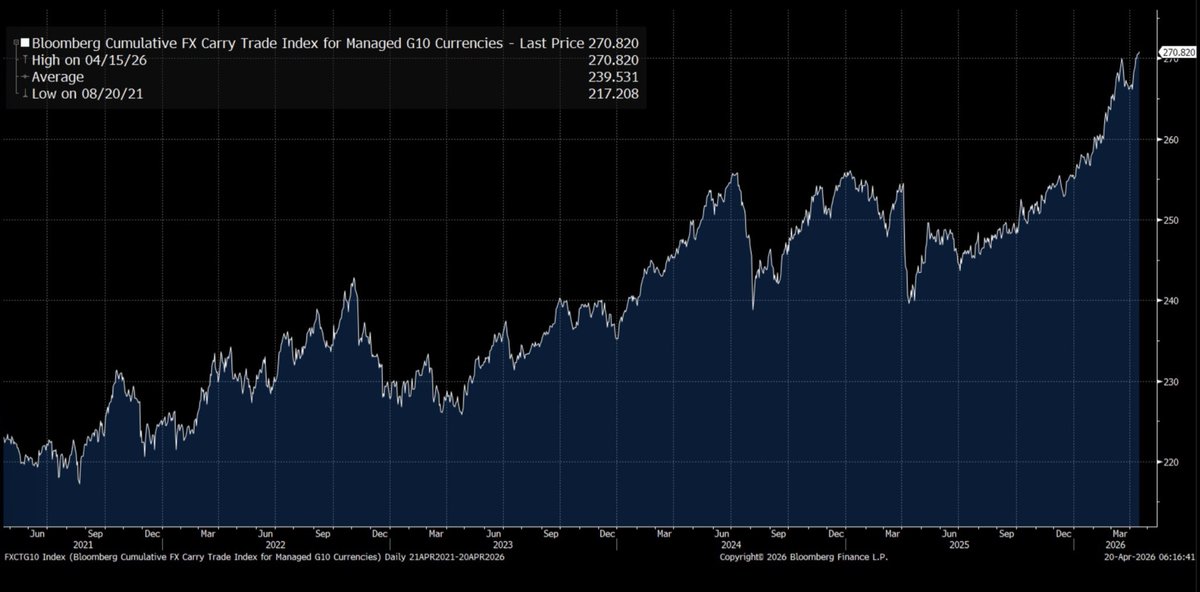The width and height of the screenshot is (1200, 592).
Task: Select the 2023 year label on time axis
Action: tap(501, 545)
